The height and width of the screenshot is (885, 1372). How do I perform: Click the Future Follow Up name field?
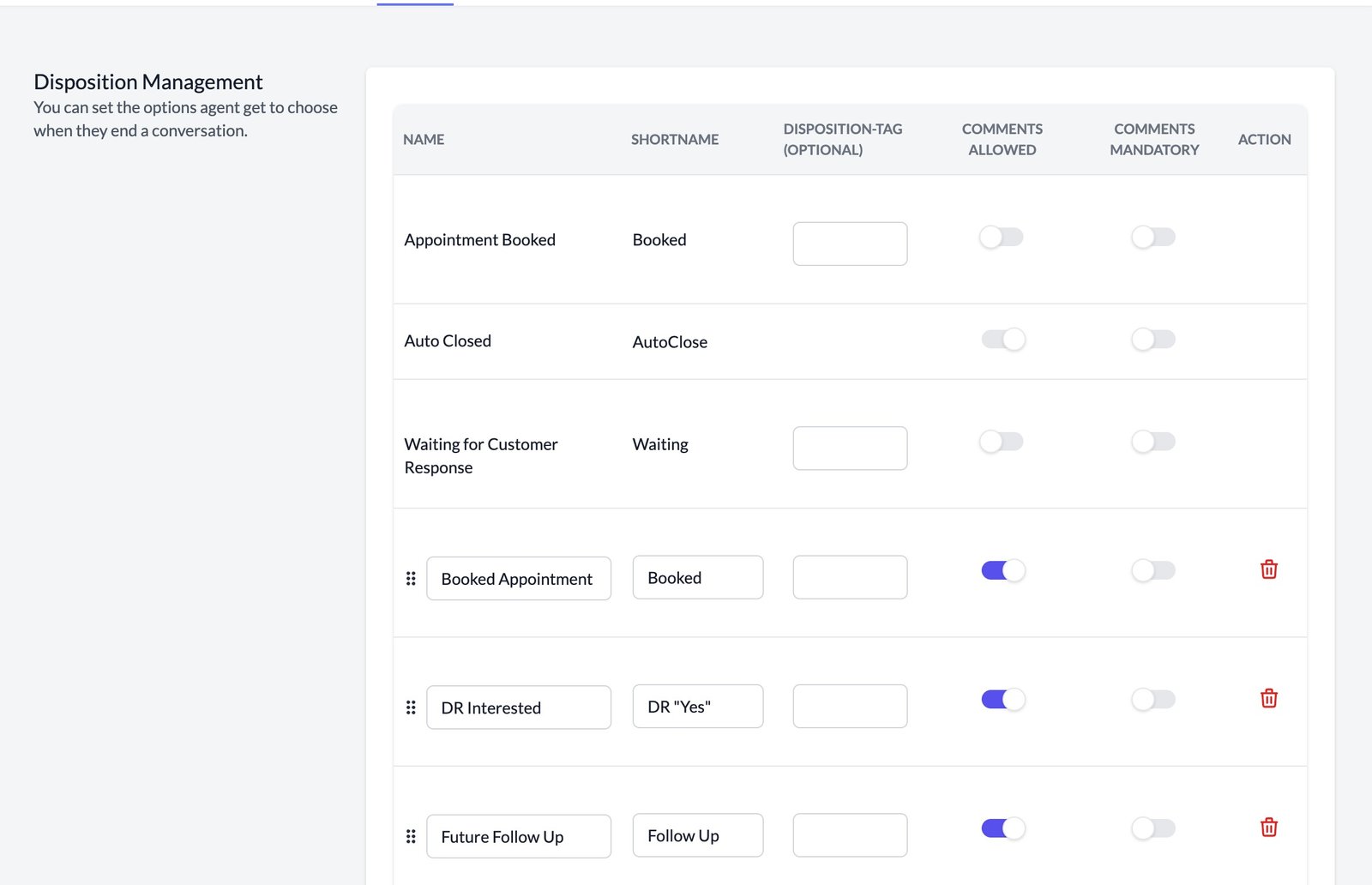coord(518,836)
